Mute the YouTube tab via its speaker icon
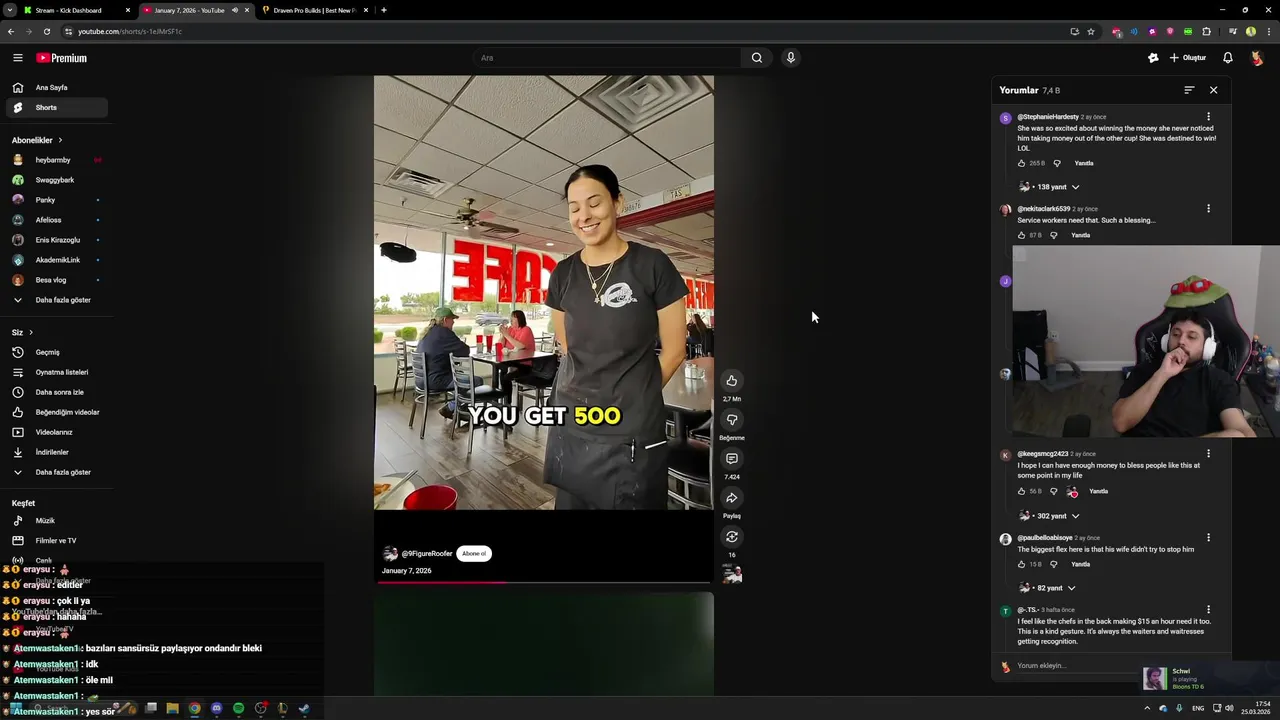1280x720 pixels. pyautogui.click(x=235, y=10)
